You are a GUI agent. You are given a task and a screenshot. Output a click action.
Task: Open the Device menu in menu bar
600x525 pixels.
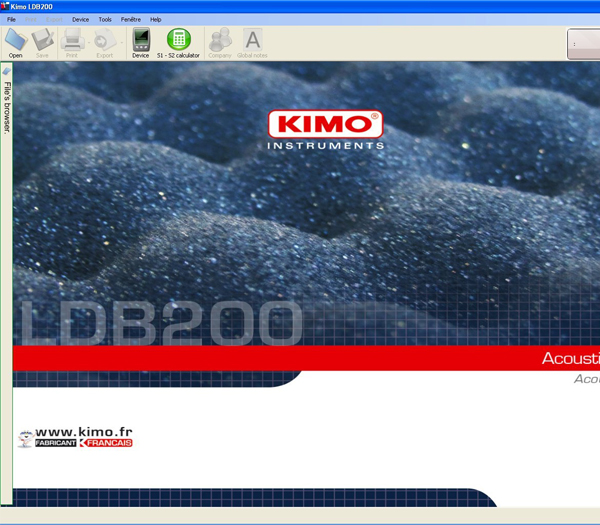(x=80, y=20)
